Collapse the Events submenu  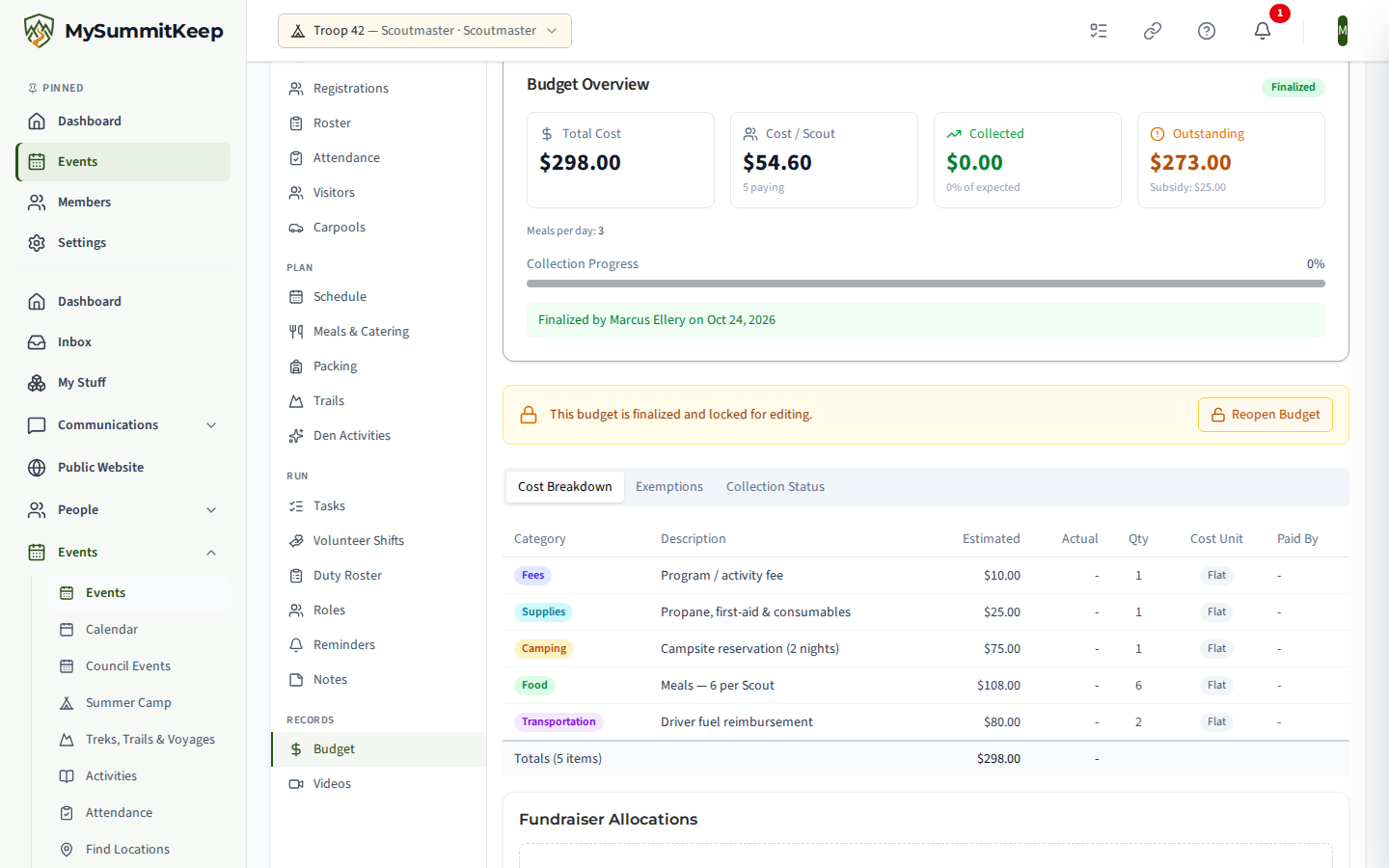point(123,553)
